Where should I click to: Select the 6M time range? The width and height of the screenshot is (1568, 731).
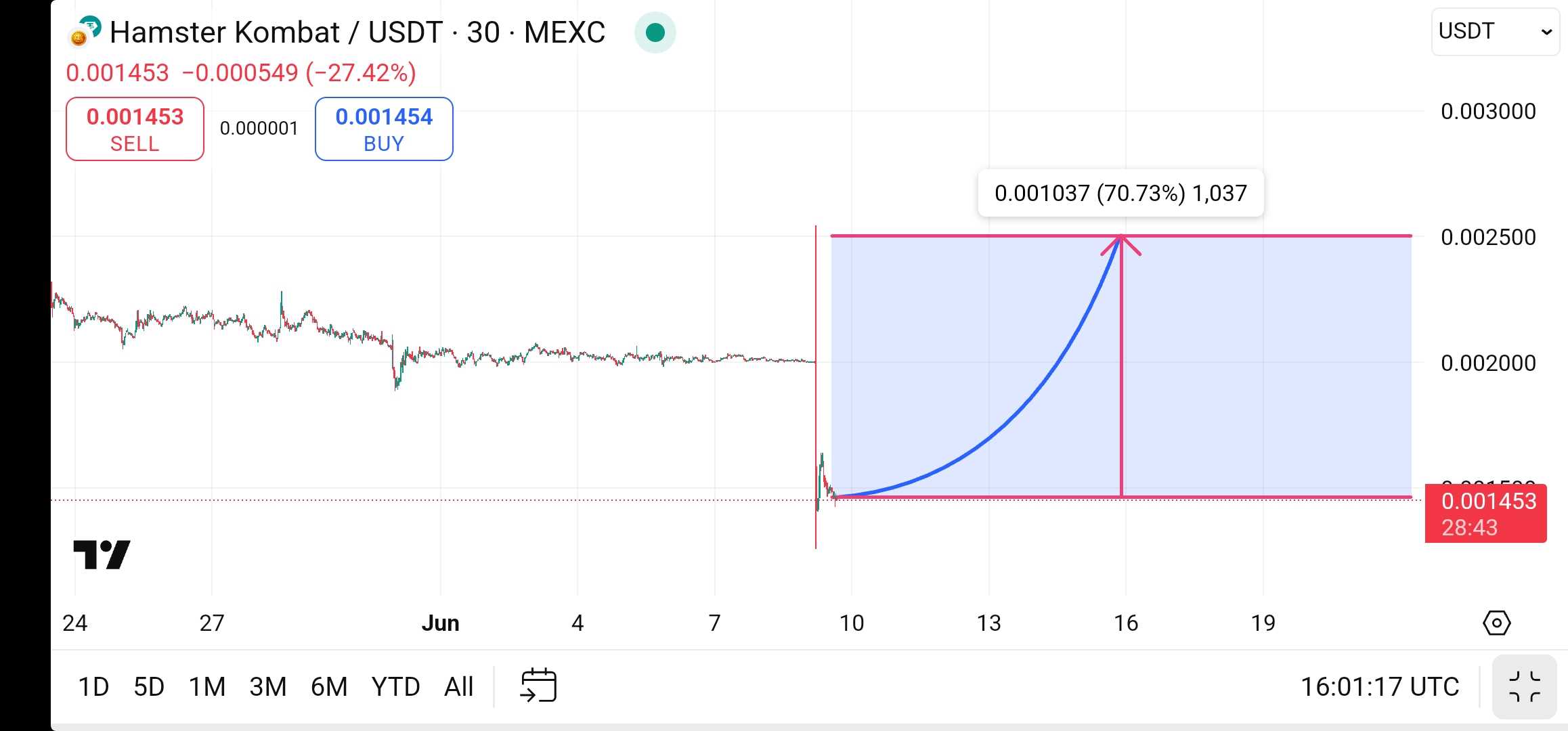click(x=329, y=686)
